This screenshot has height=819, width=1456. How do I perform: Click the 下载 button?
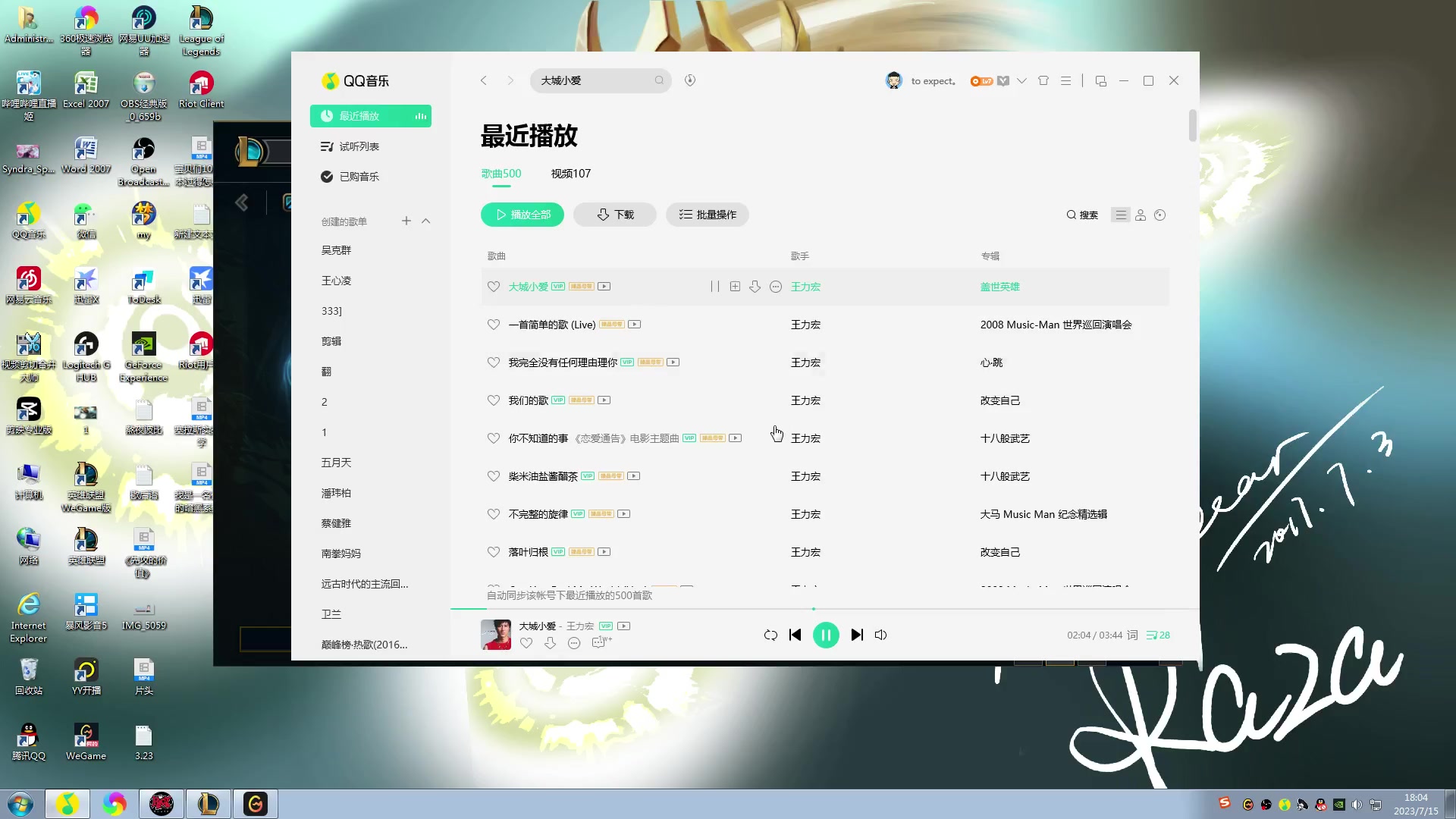(x=615, y=215)
